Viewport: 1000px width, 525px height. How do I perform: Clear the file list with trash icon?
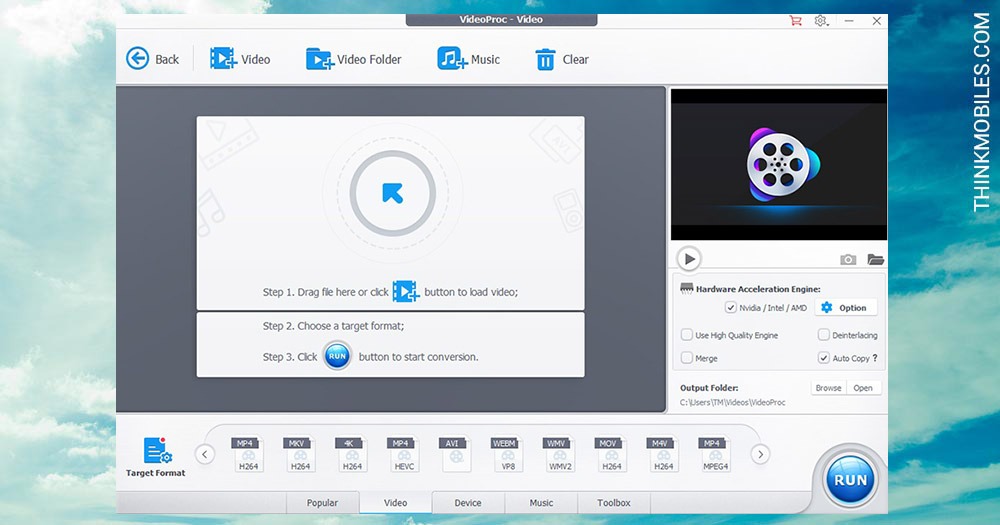pos(561,59)
